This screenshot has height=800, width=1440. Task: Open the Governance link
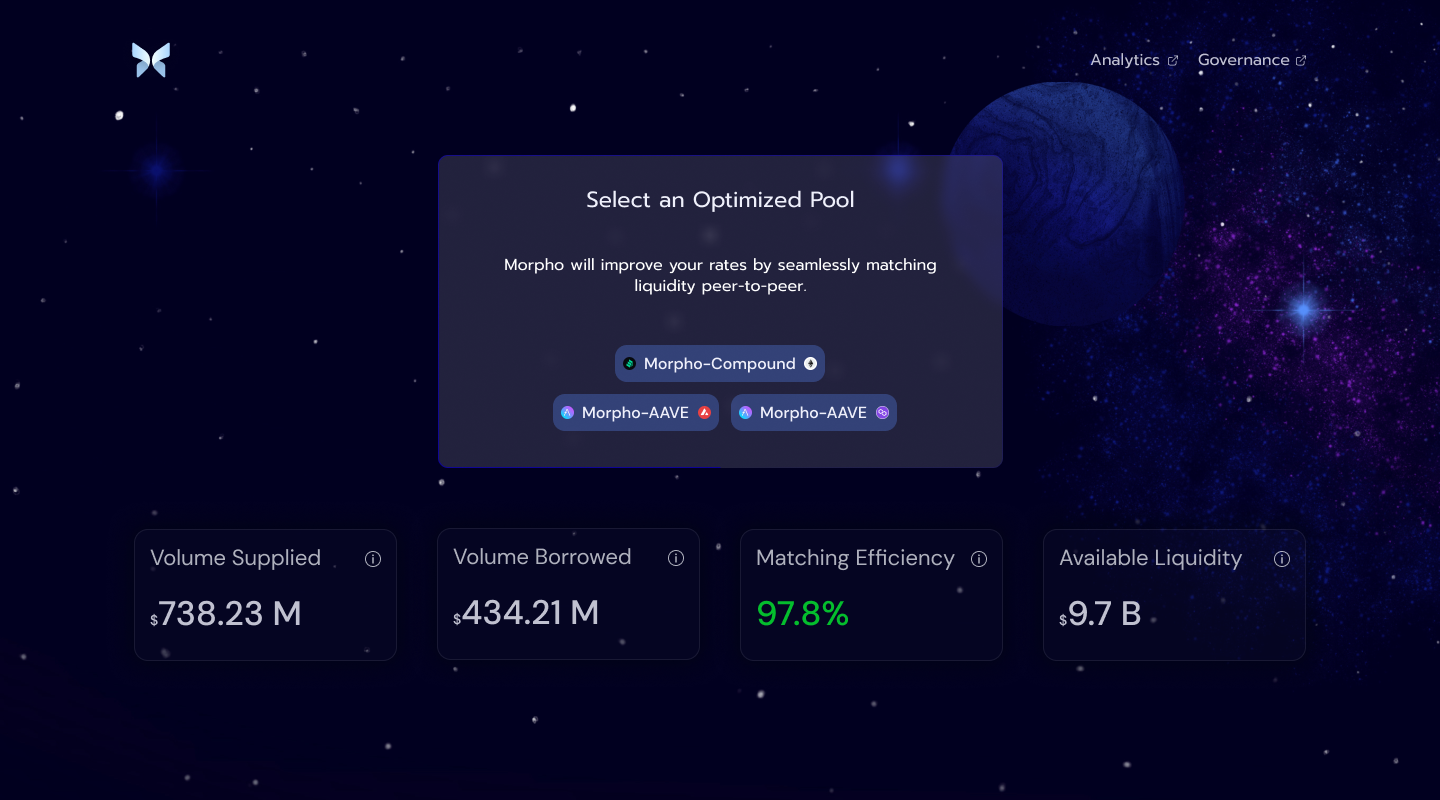[1243, 60]
